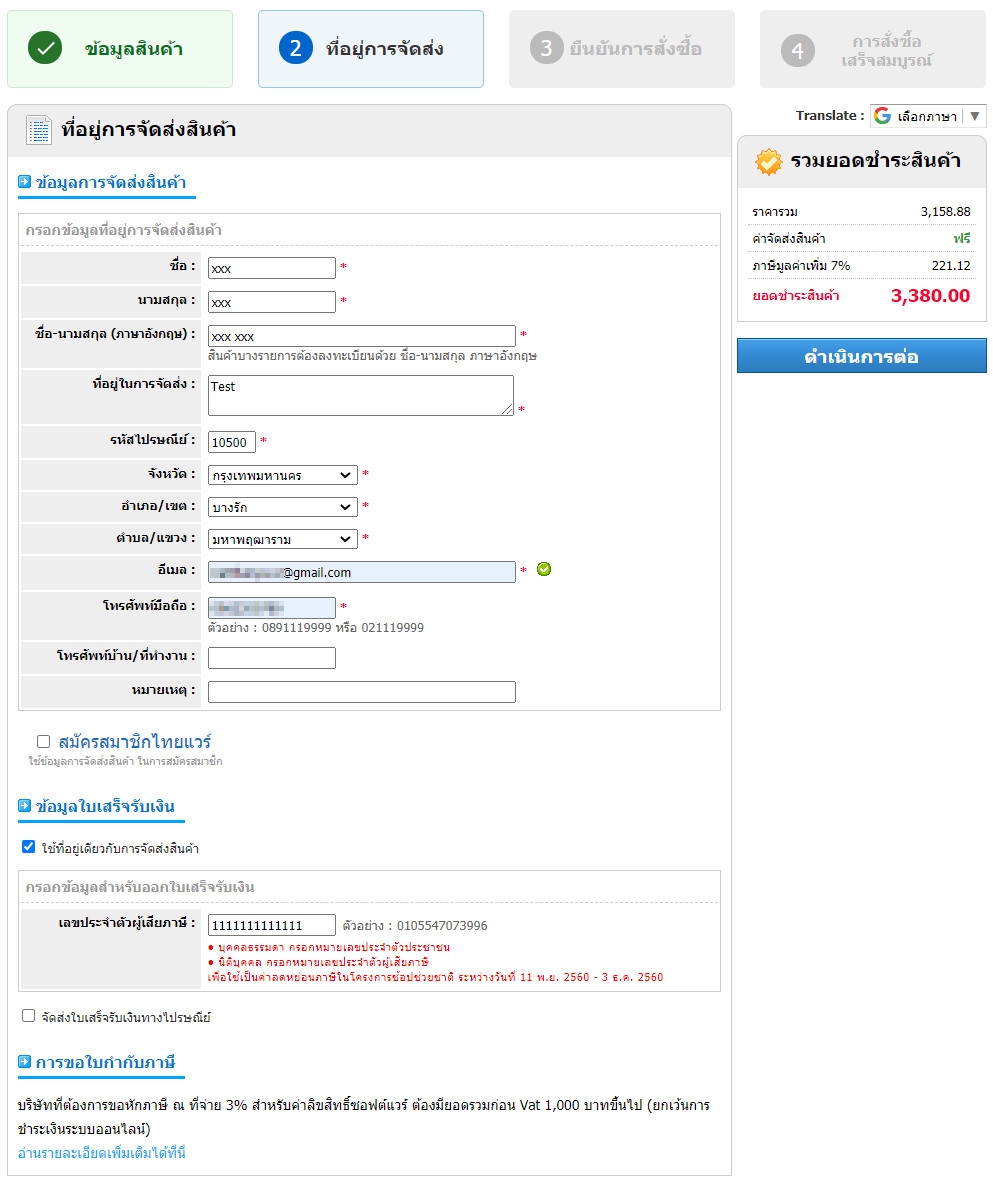Image resolution: width=993 pixels, height=1179 pixels.
Task: Click the green checkmark step 1 icon
Action: (x=45, y=48)
